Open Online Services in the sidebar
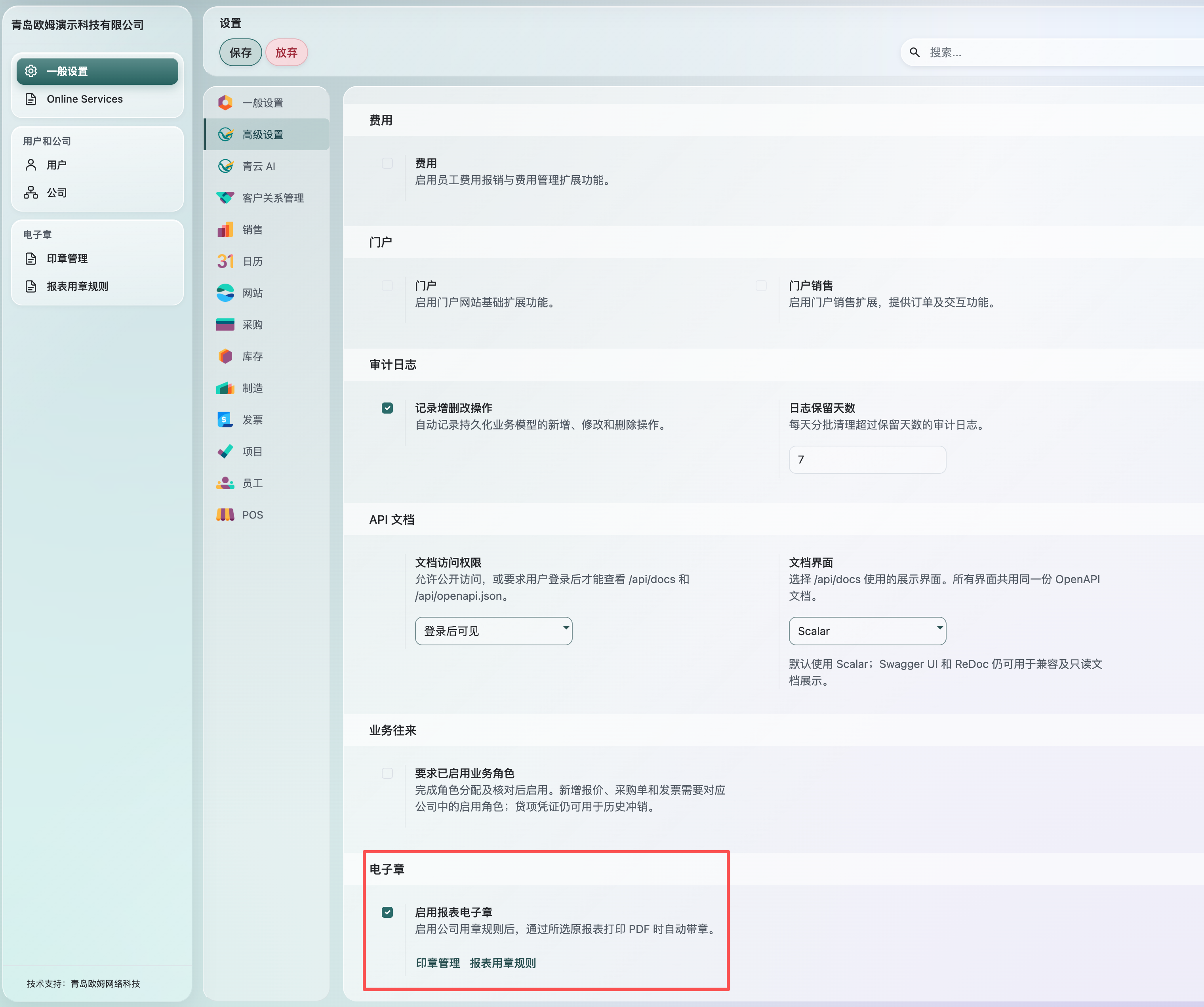This screenshot has width=1204, height=1007. pyautogui.click(x=97, y=99)
